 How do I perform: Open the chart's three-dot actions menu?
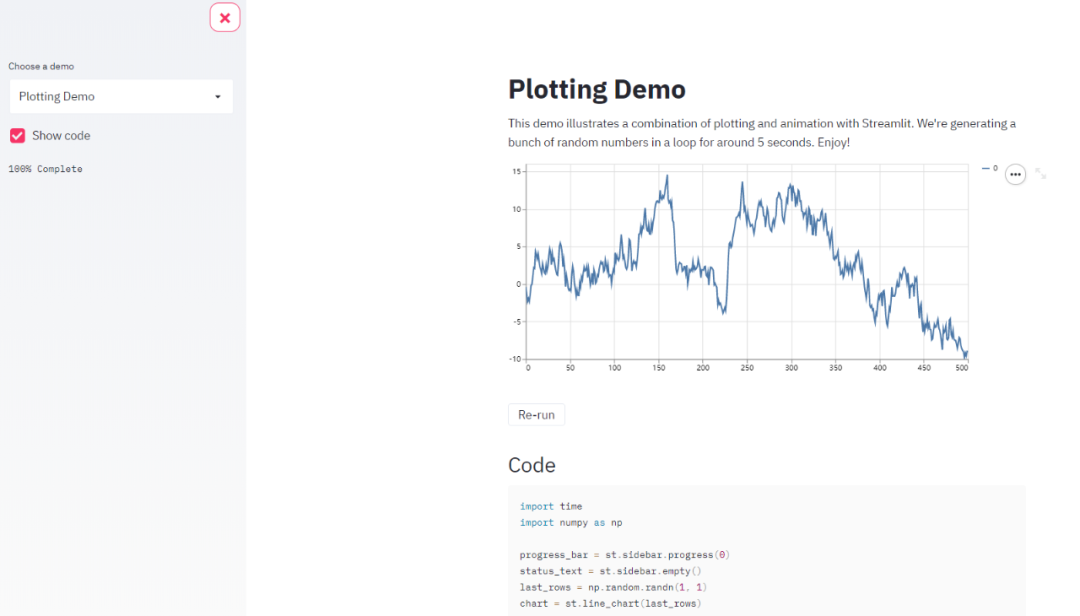[1015, 174]
